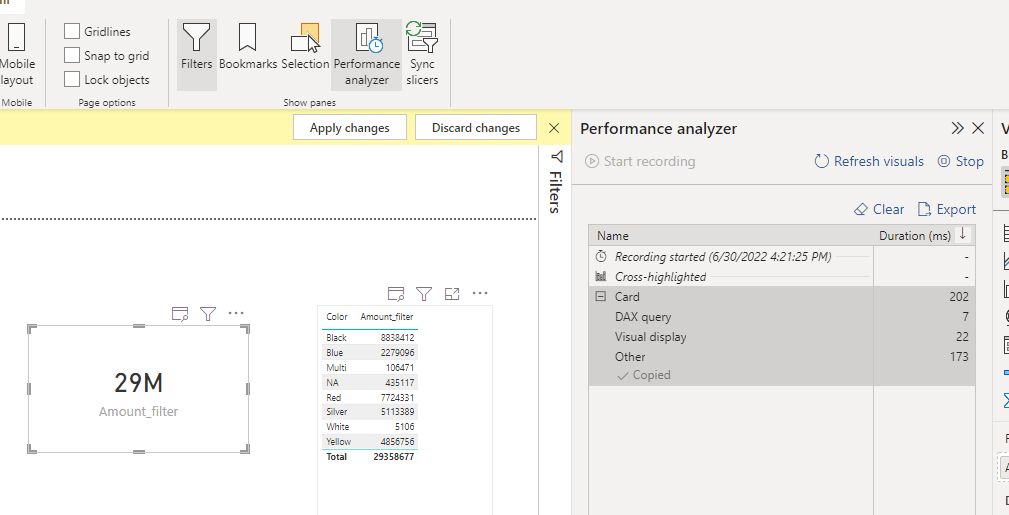The width and height of the screenshot is (1009, 515).
Task: Stop the performance recording
Action: [961, 161]
